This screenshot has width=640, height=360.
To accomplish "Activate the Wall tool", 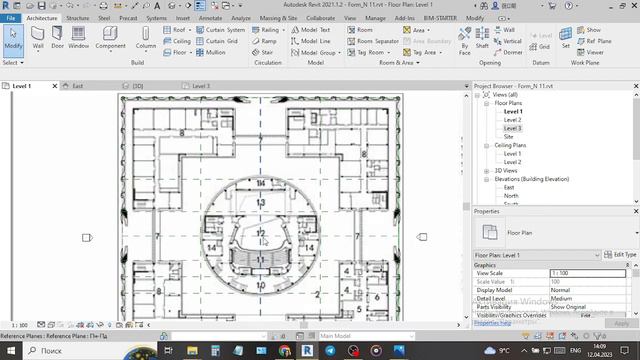I will 38,38.
